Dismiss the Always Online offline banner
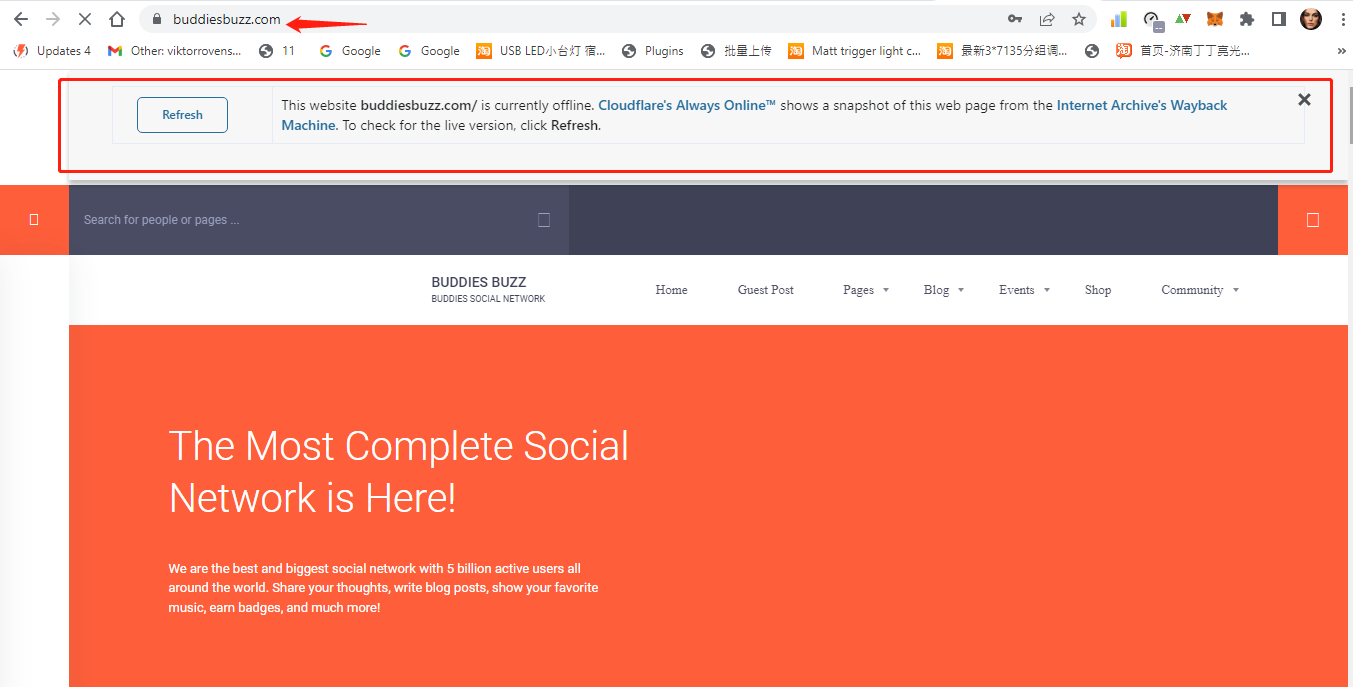 [x=1304, y=99]
